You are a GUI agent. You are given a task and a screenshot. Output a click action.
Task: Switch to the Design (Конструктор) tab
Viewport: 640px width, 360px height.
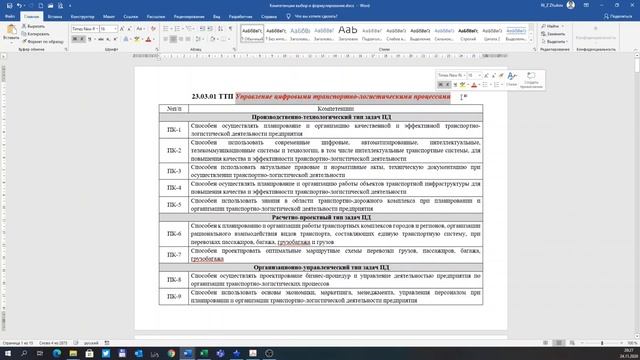tap(82, 17)
